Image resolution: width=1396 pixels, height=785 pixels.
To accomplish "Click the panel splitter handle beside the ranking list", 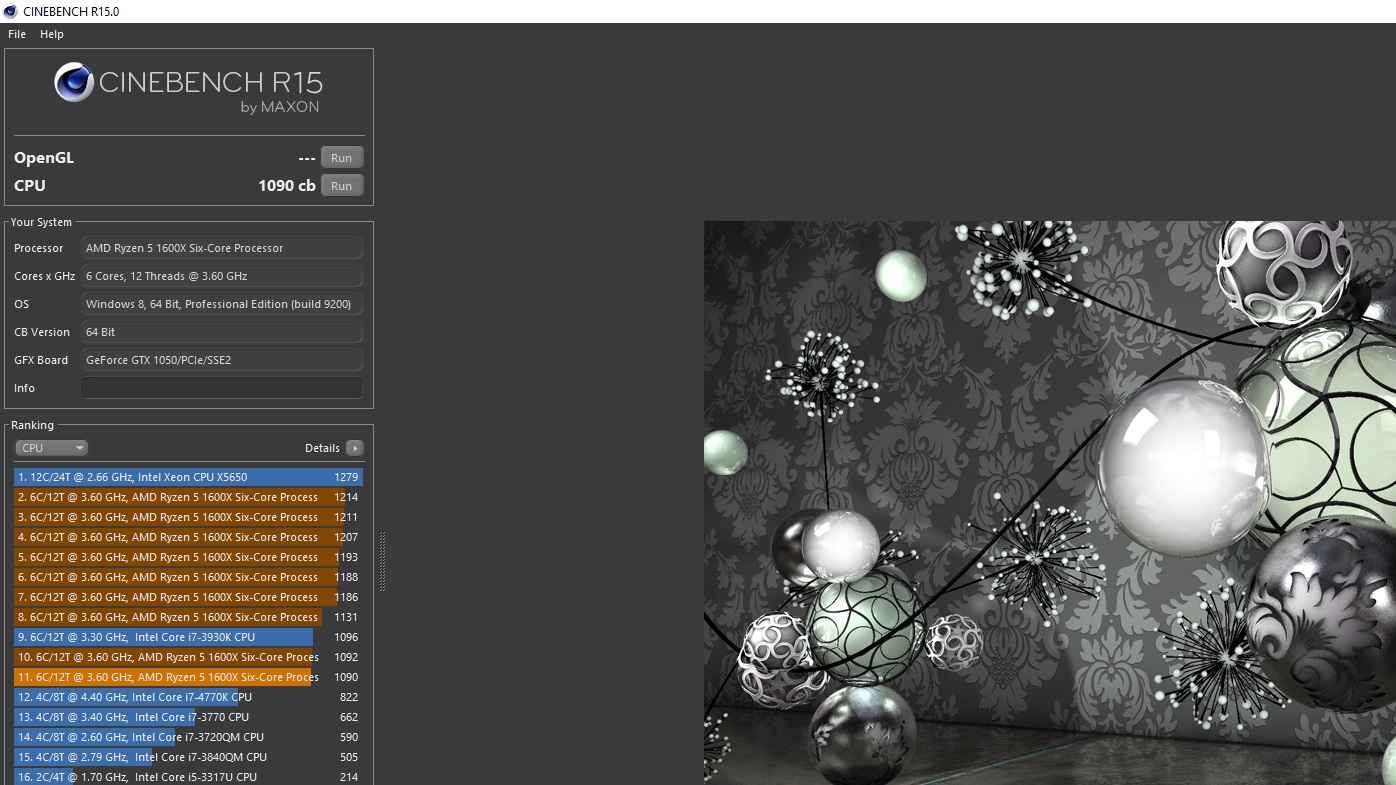I will pyautogui.click(x=382, y=561).
